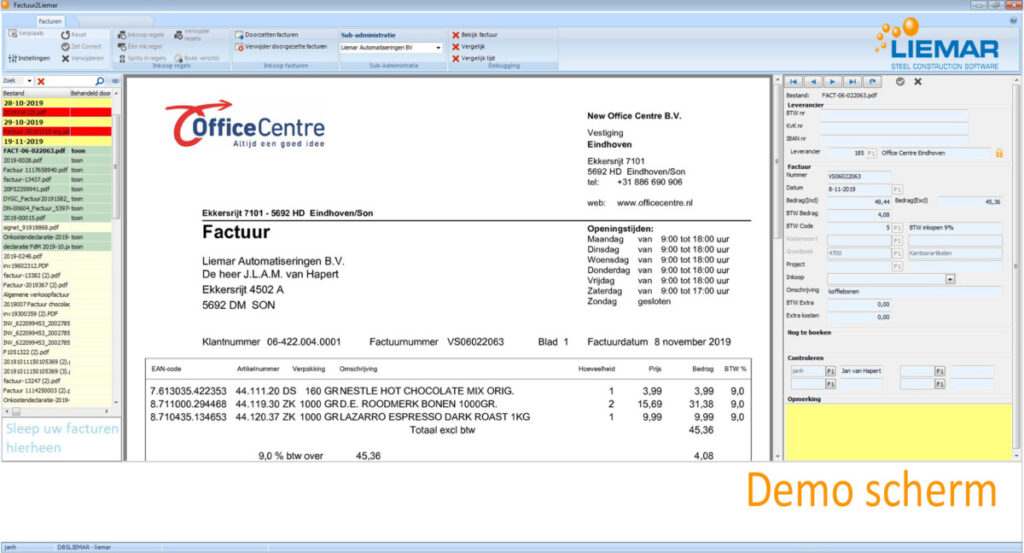Click the Zet Correct ribbon button
The image size is (1024, 553).
coord(82,46)
